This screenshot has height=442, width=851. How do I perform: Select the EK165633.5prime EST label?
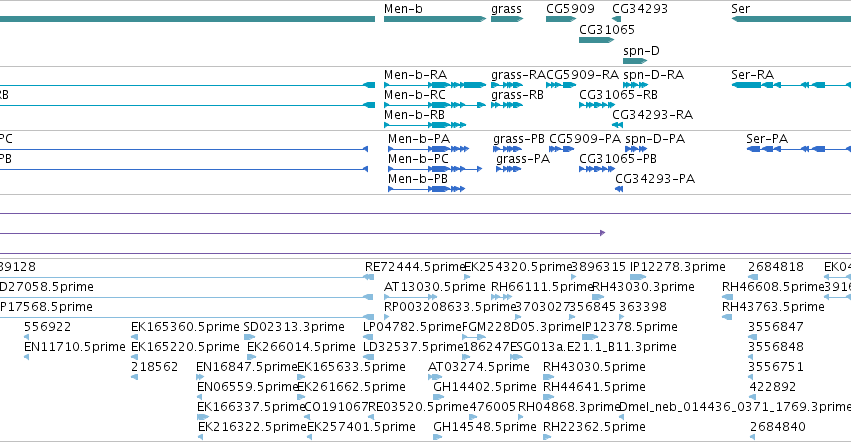coord(351,367)
